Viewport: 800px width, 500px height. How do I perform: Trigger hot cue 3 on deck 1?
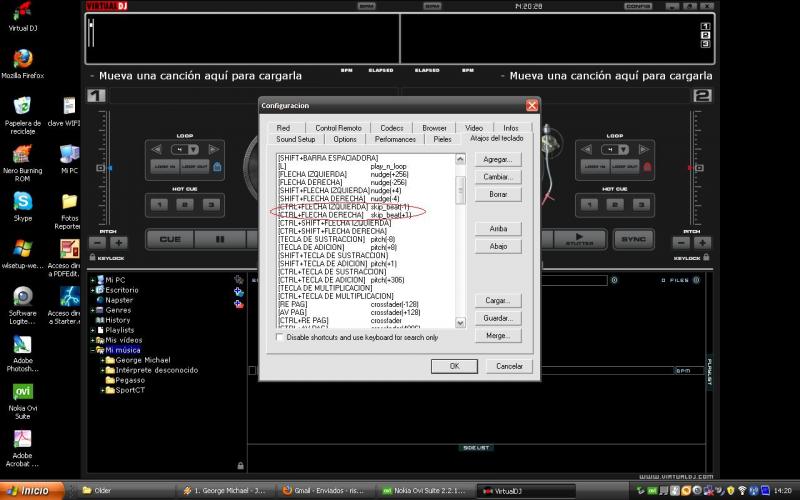(211, 205)
